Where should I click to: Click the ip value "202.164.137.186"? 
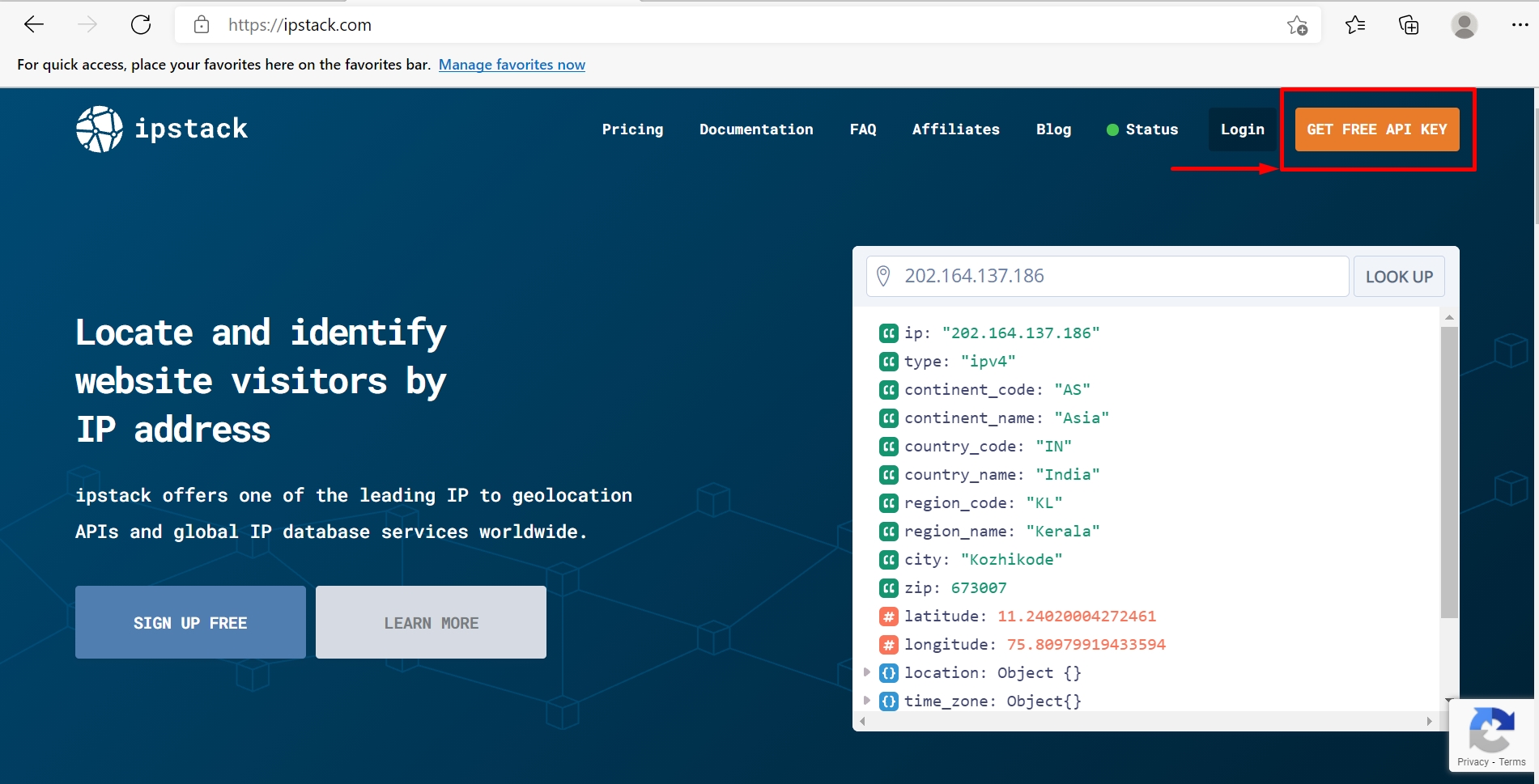point(1021,333)
